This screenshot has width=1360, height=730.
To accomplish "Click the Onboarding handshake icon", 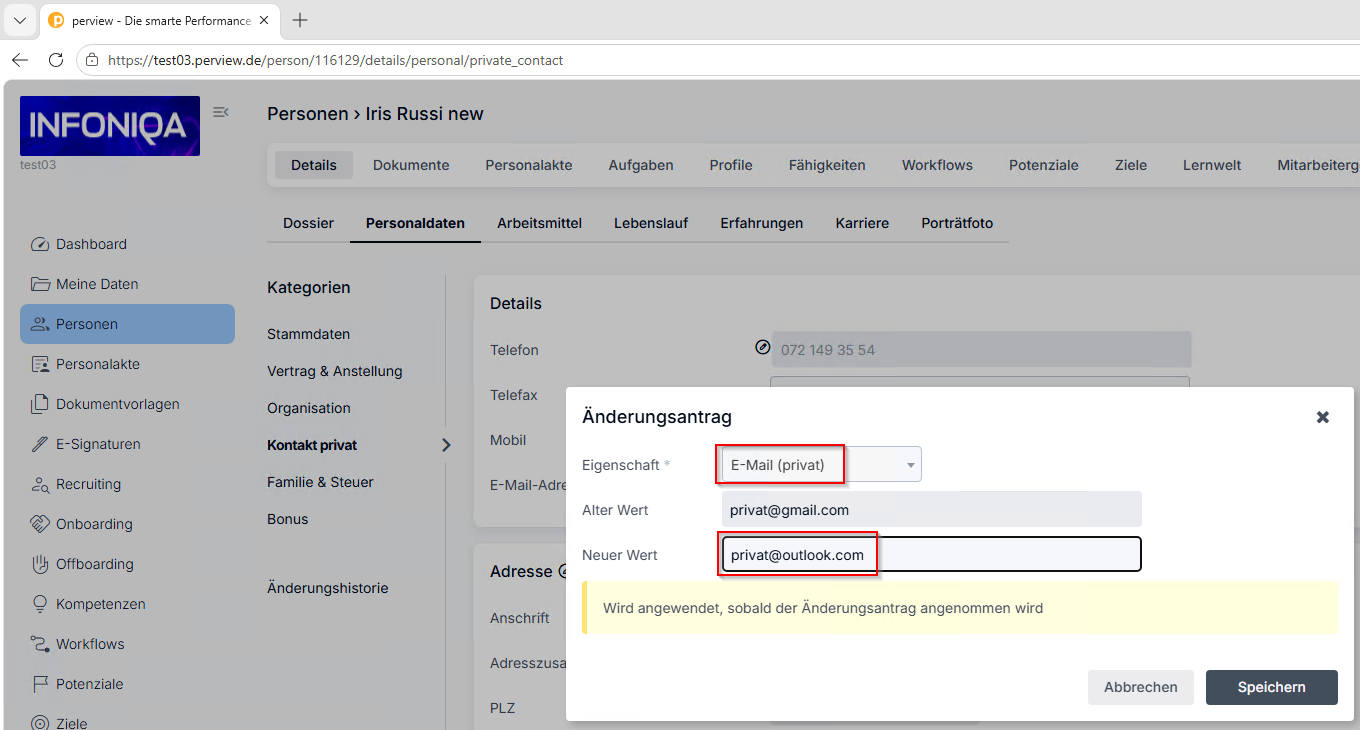I will 40,524.
